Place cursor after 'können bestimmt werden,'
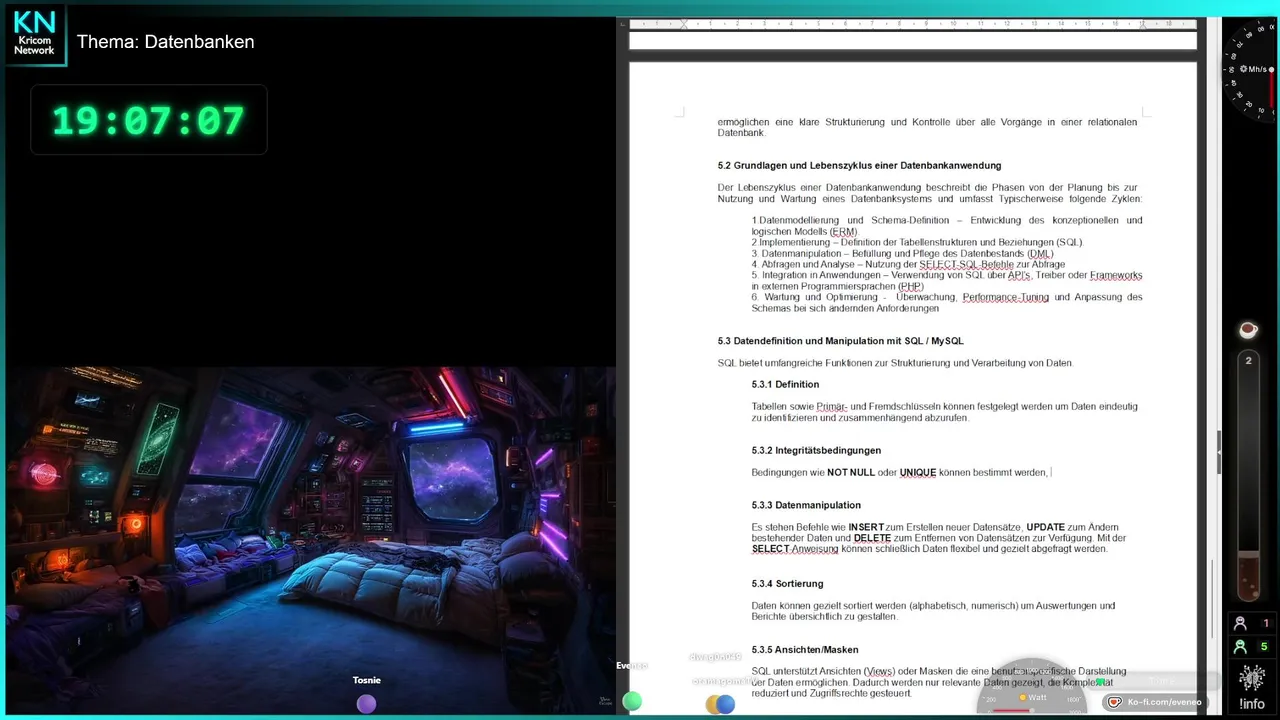The image size is (1280, 720). click(x=1050, y=472)
